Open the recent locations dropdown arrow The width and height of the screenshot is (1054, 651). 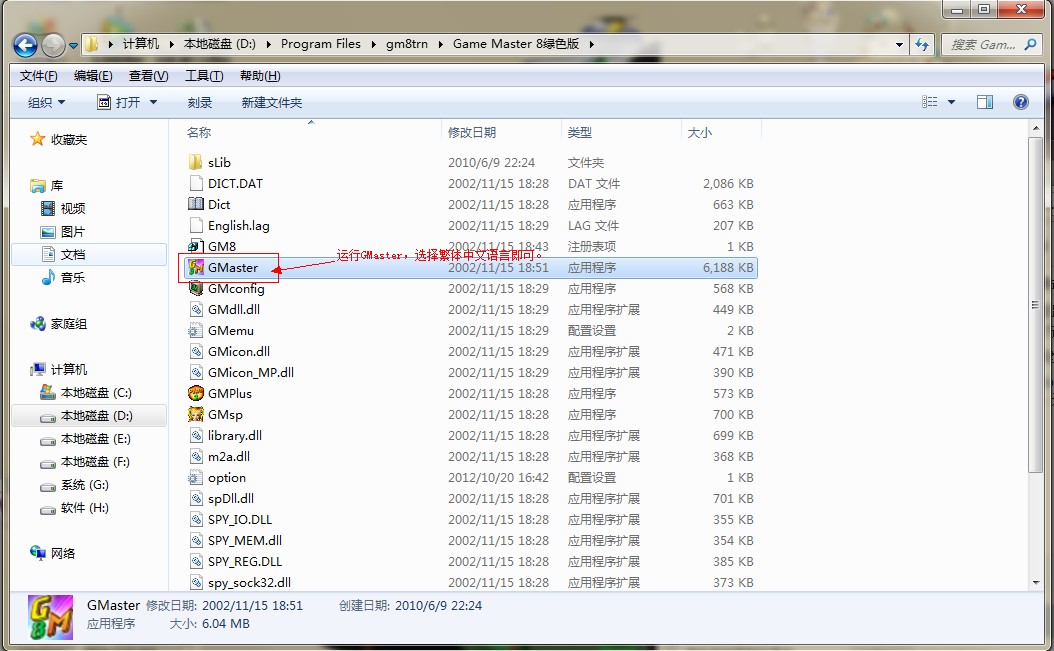pyautogui.click(x=73, y=46)
